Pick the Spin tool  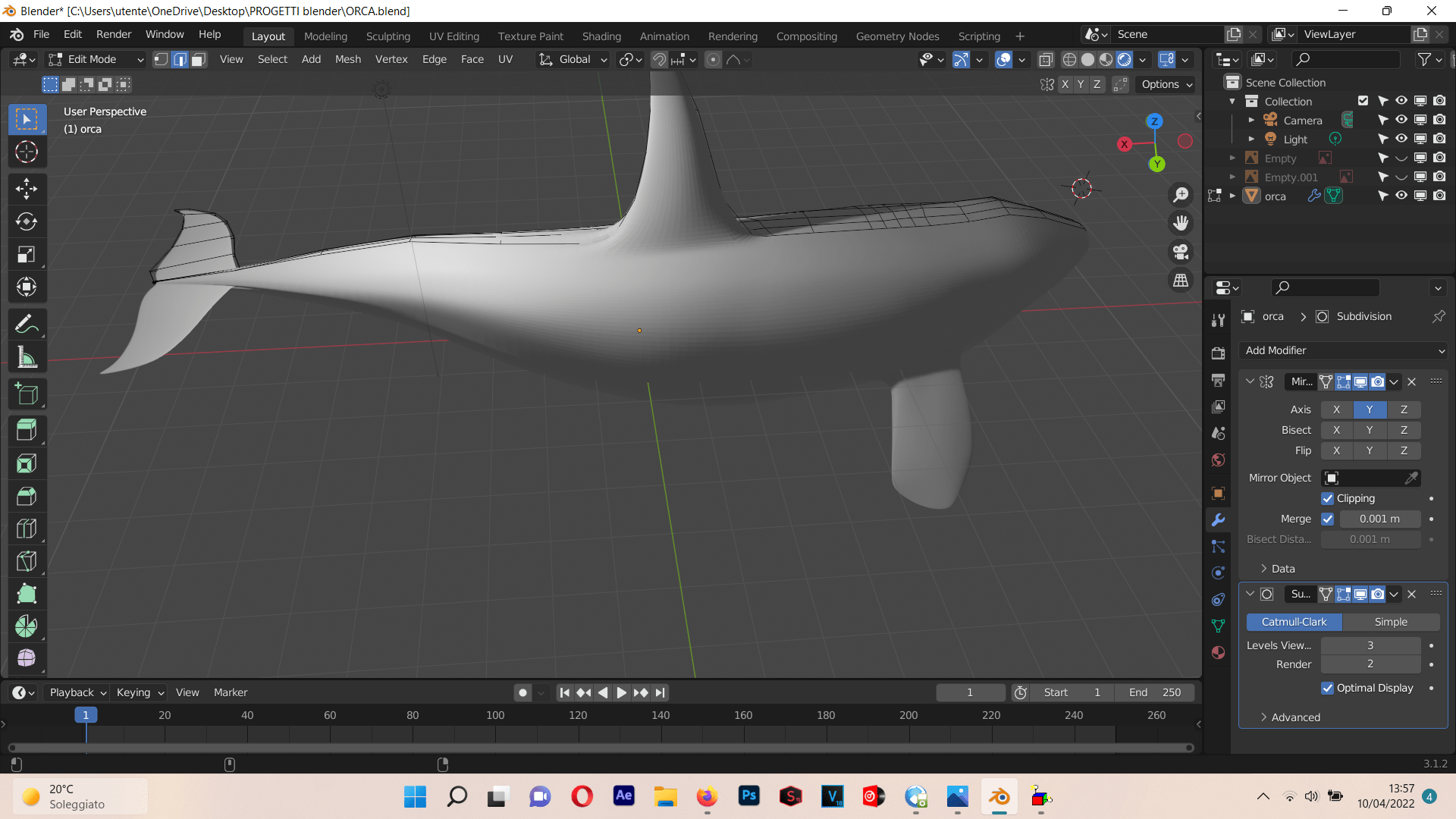tap(27, 626)
